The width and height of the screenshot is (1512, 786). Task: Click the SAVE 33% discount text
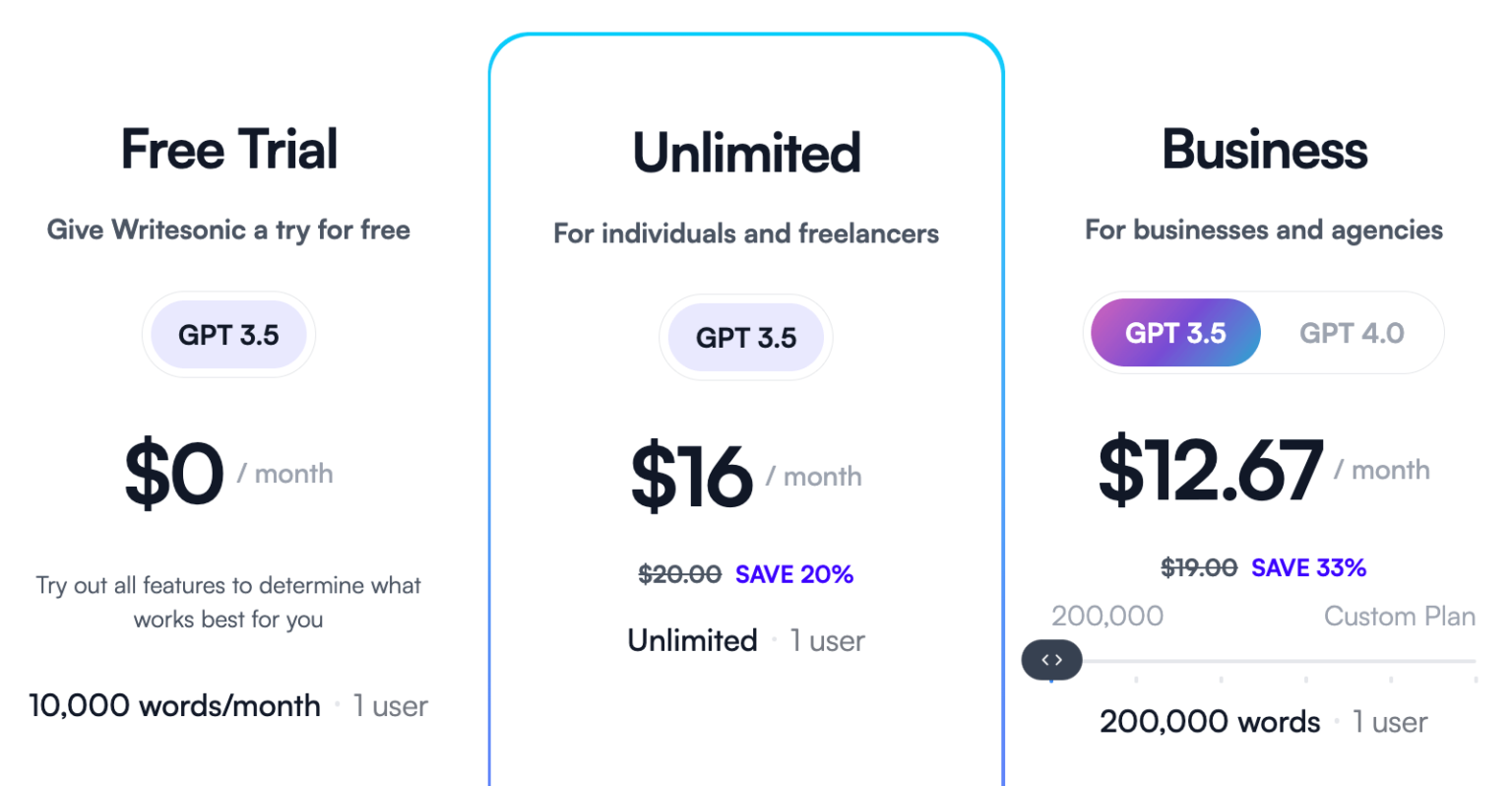click(1308, 568)
